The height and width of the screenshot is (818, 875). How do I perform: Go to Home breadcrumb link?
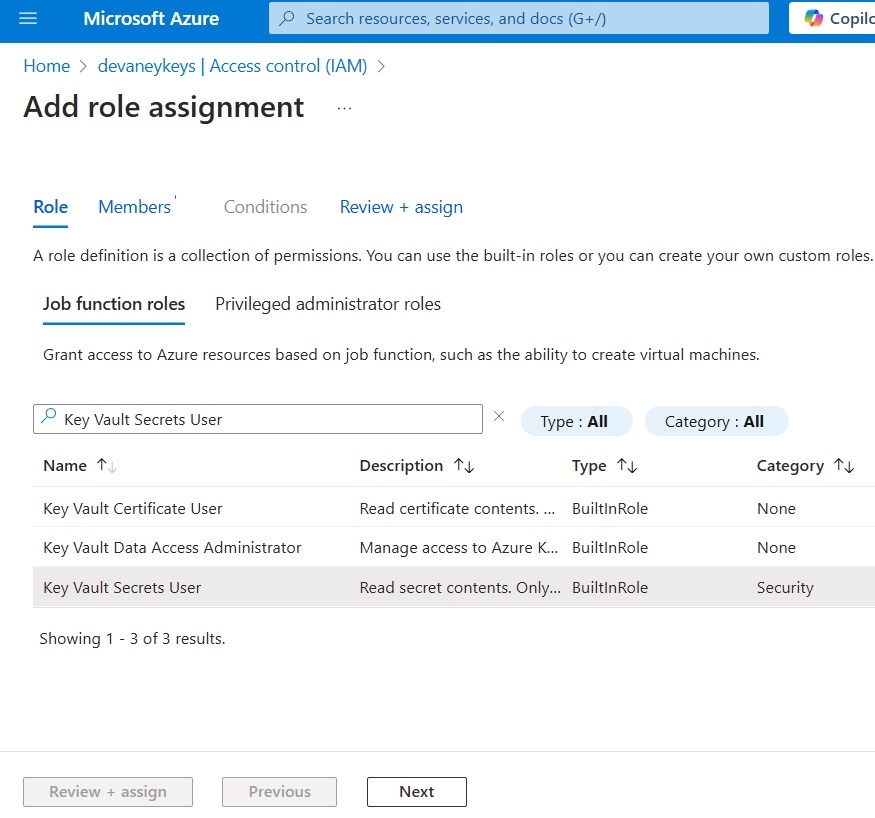tap(47, 66)
